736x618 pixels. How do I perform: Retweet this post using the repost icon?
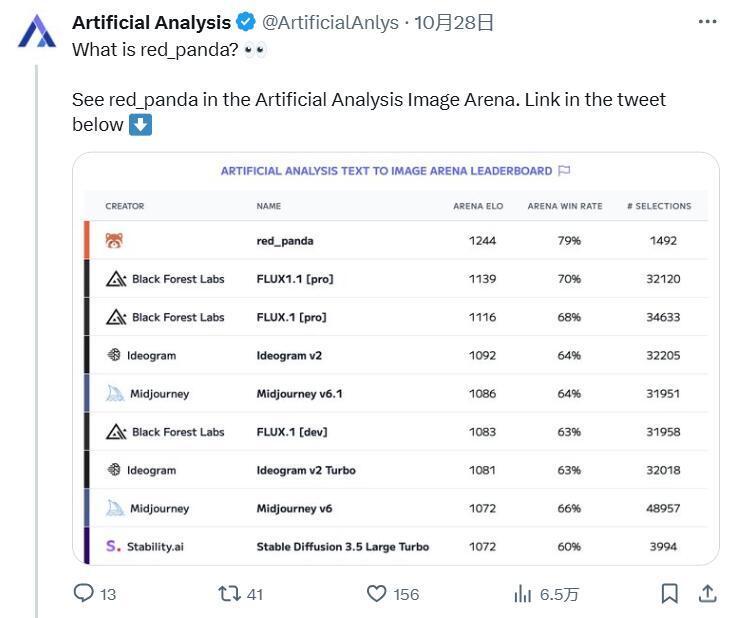pyautogui.click(x=229, y=593)
